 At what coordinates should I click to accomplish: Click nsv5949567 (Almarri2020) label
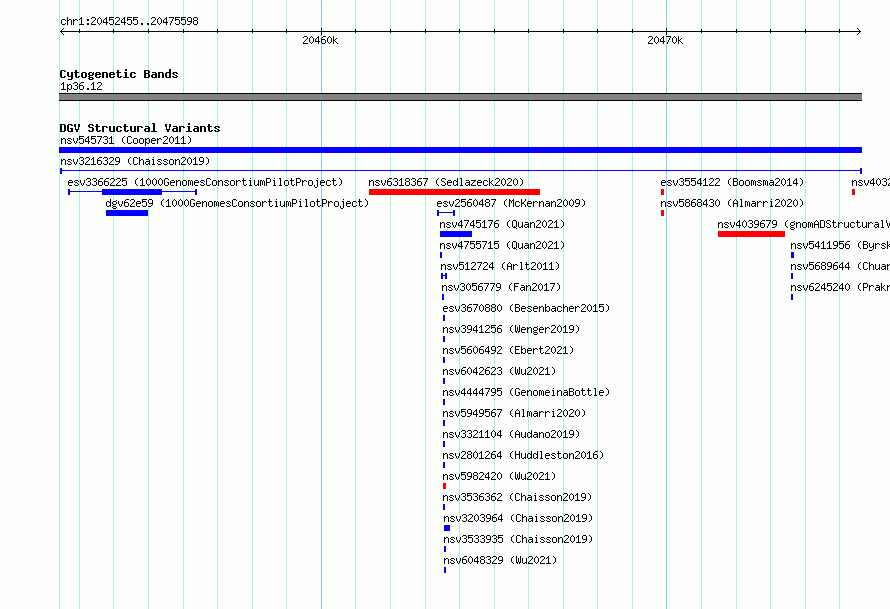[514, 413]
